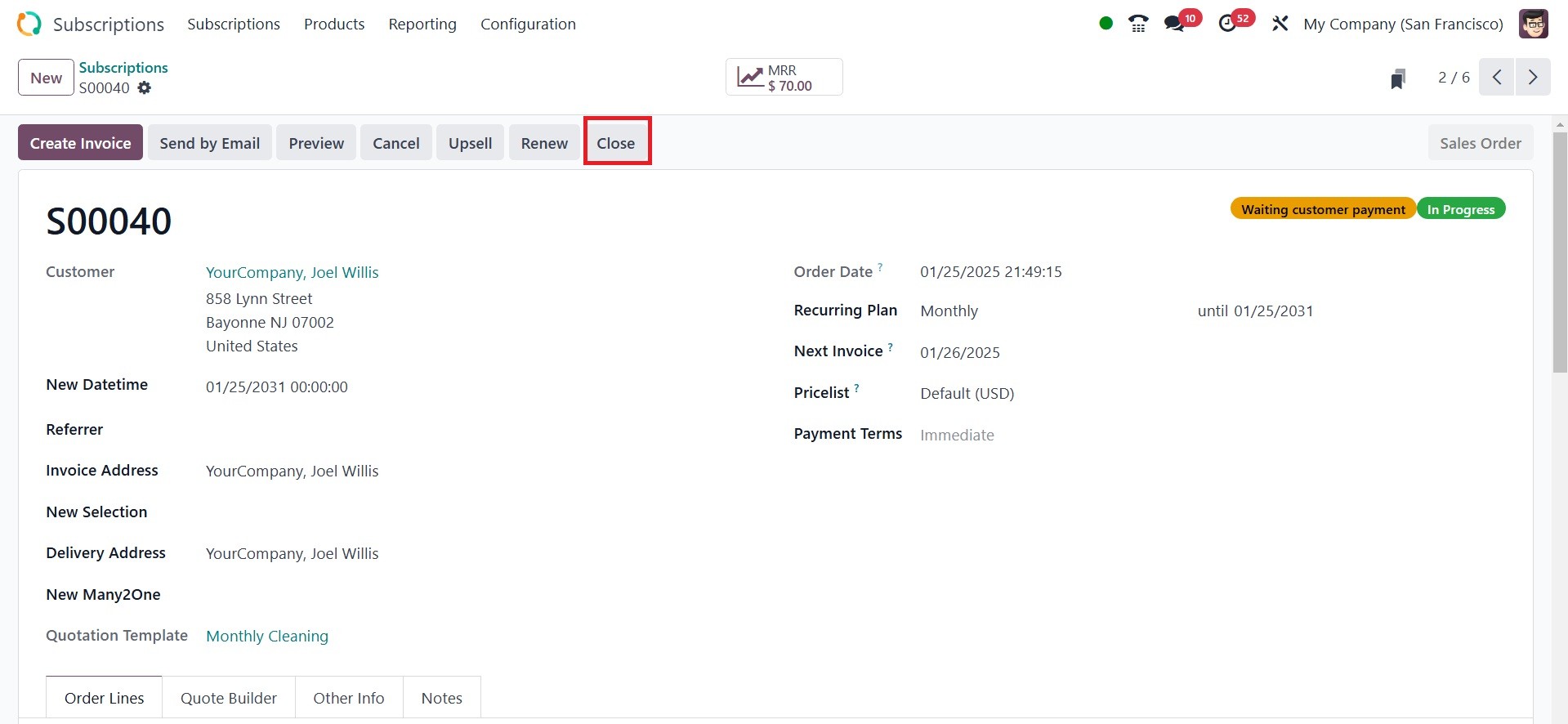Go to the previous record arrow
1568x724 pixels.
[x=1497, y=78]
